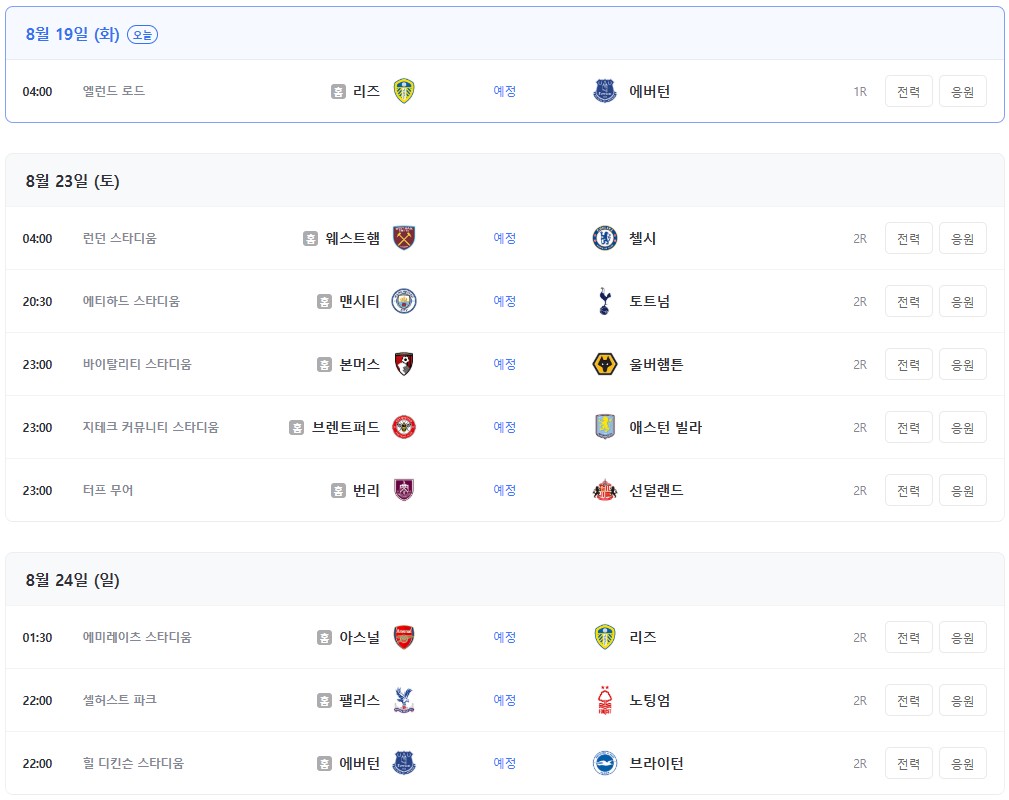Open 전력 for 맨시티 vs 토트넘
The image size is (1009, 800).
pyautogui.click(x=909, y=301)
